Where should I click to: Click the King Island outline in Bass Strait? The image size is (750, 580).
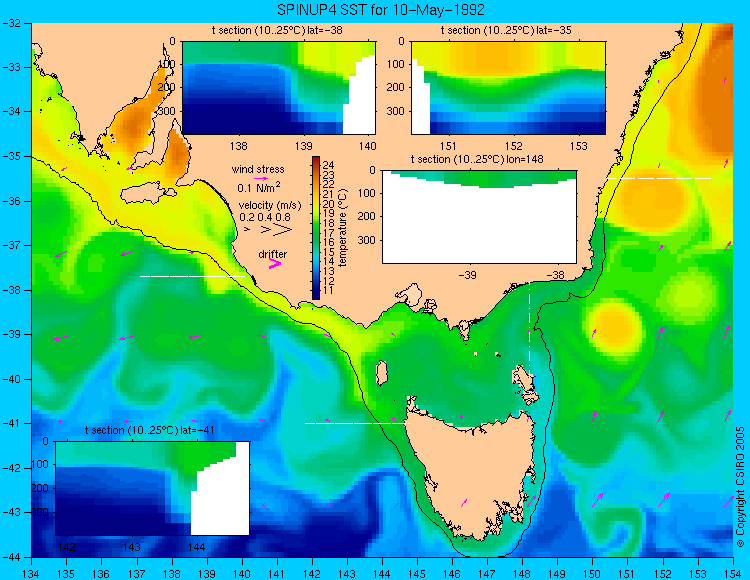click(381, 373)
